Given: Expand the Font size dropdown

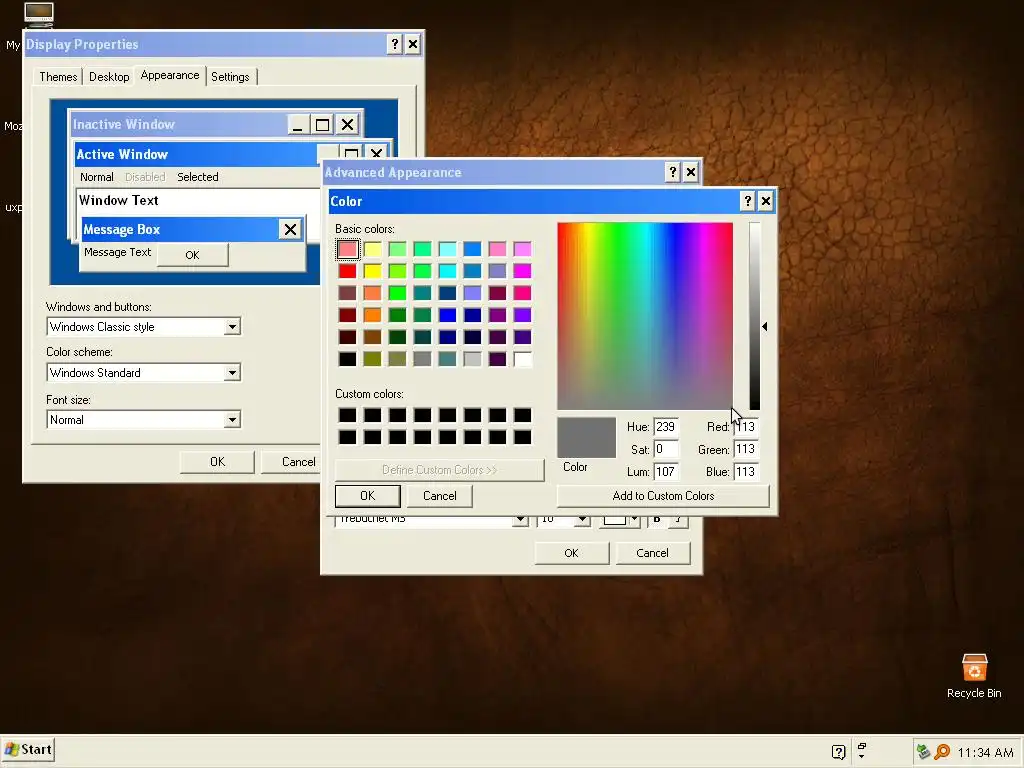Looking at the screenshot, I should point(232,419).
